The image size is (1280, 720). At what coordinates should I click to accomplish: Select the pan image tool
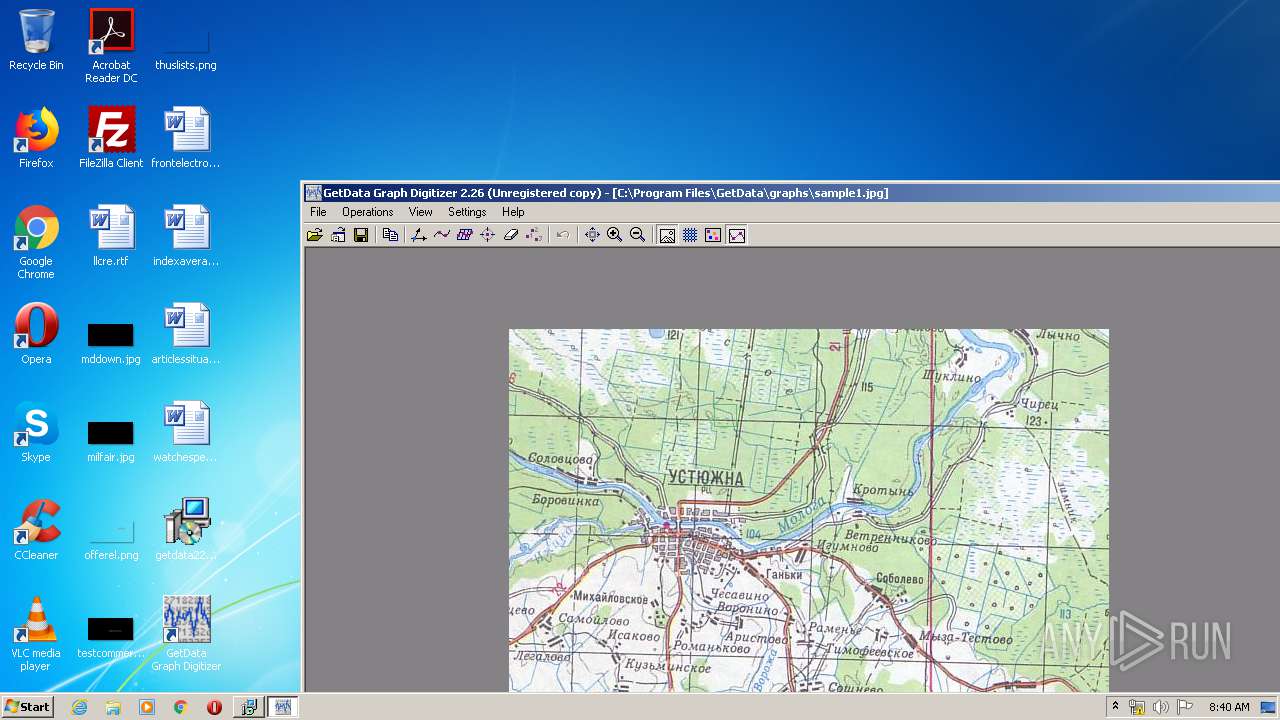click(592, 235)
